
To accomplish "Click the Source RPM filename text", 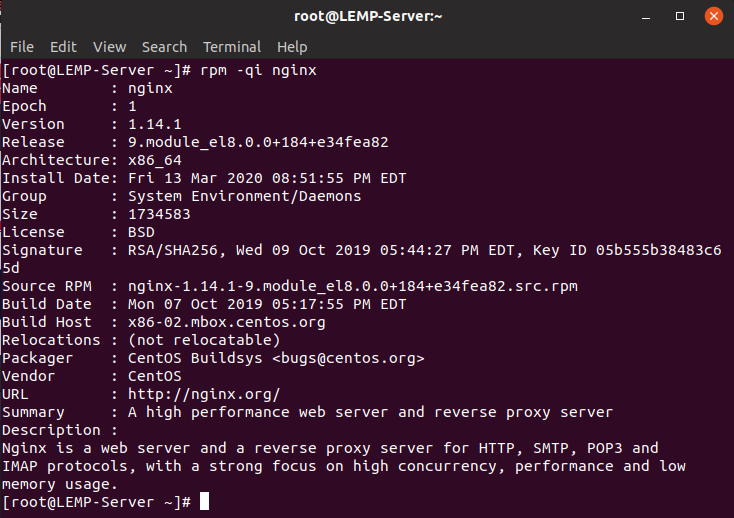I will click(352, 286).
